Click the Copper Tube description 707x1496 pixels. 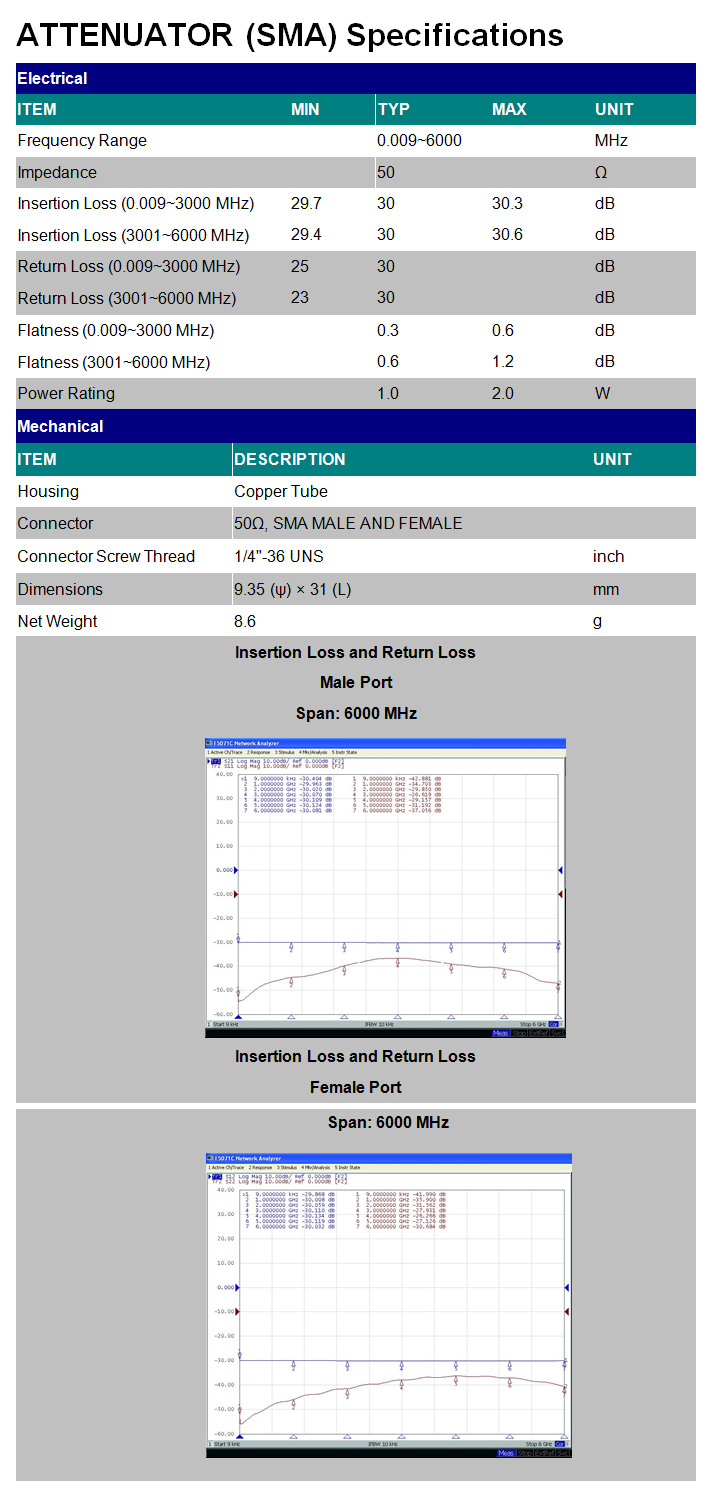pyautogui.click(x=281, y=491)
